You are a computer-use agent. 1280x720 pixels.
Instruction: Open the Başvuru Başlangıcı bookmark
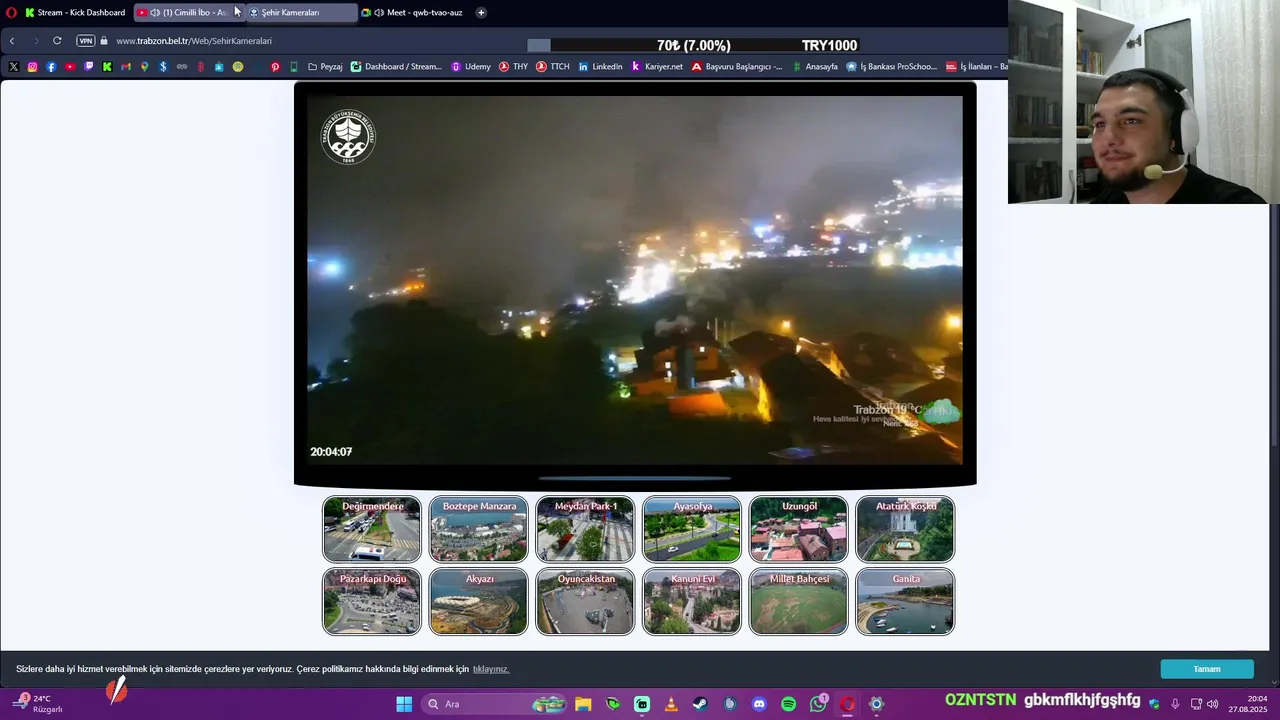click(x=737, y=67)
